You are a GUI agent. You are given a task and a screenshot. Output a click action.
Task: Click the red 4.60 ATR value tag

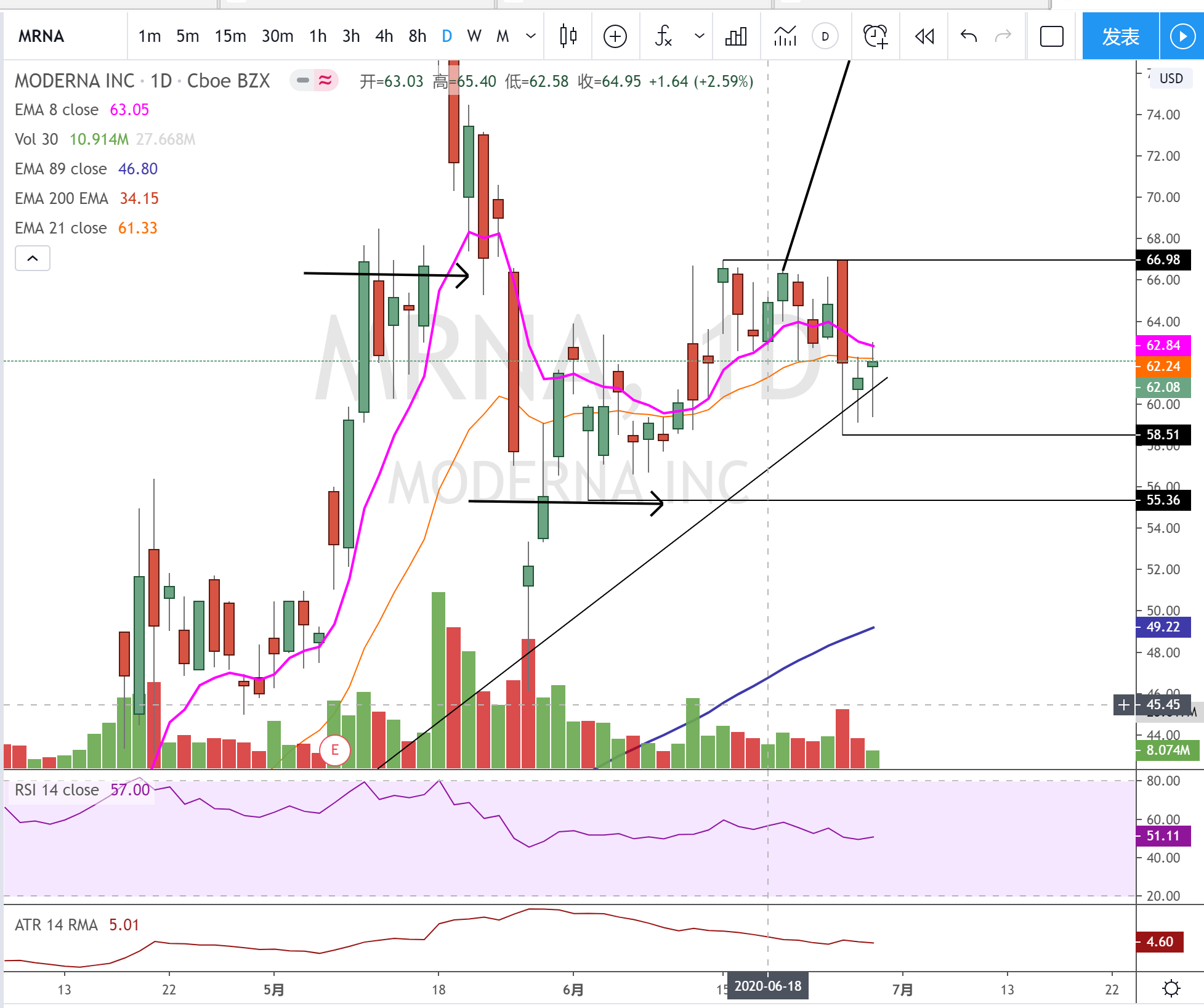[1160, 941]
